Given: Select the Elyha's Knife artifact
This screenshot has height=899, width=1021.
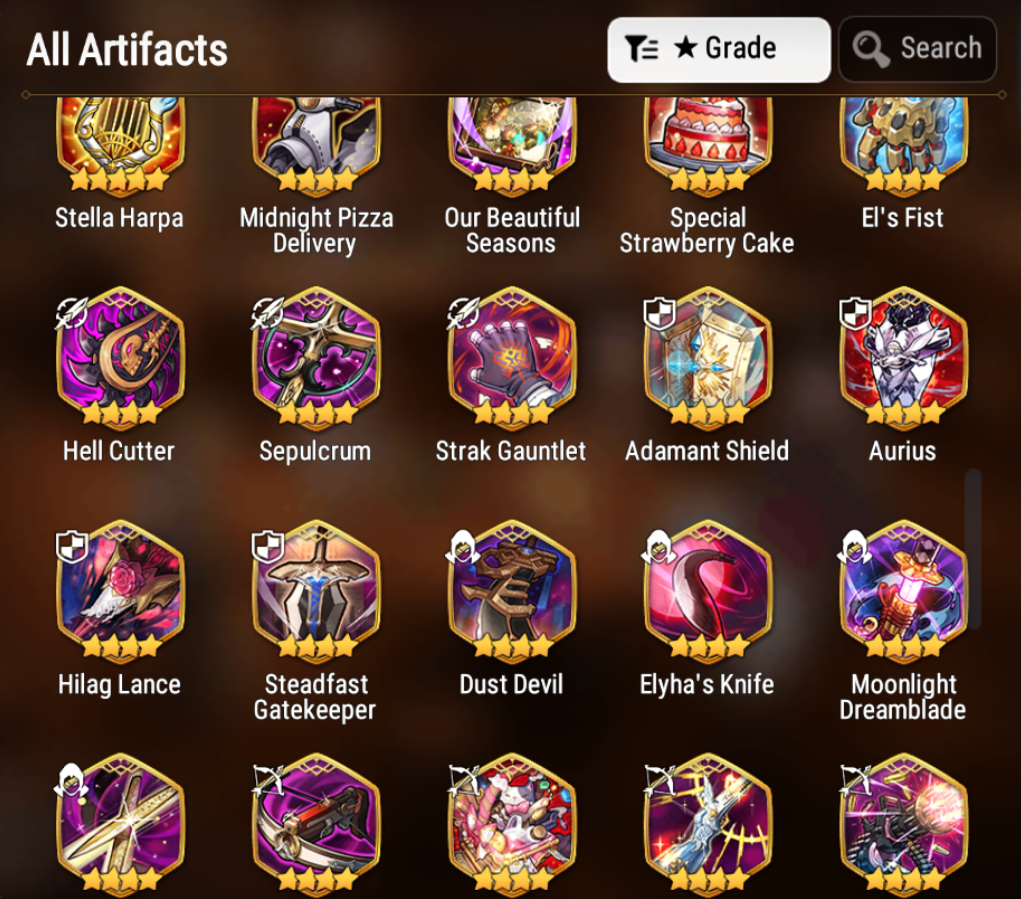Looking at the screenshot, I should 708,591.
